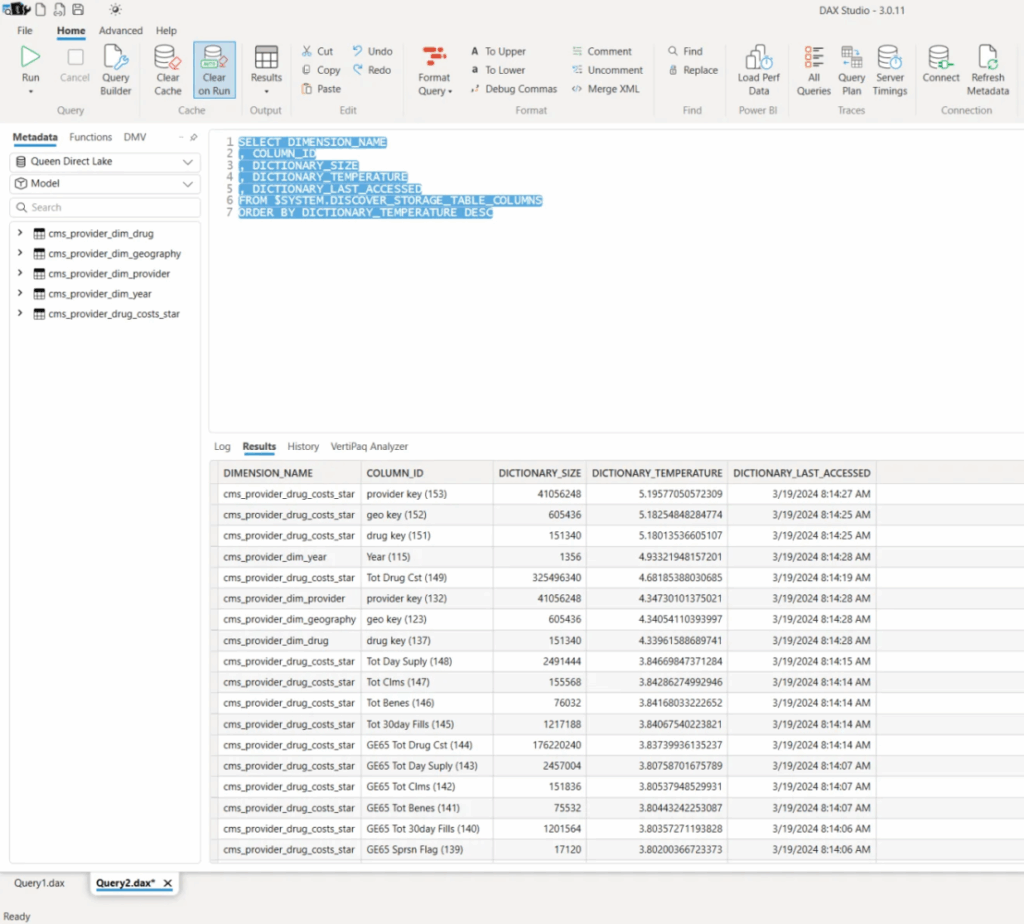Format Query using the ribbon button
The width and height of the screenshot is (1024, 924).
point(434,71)
